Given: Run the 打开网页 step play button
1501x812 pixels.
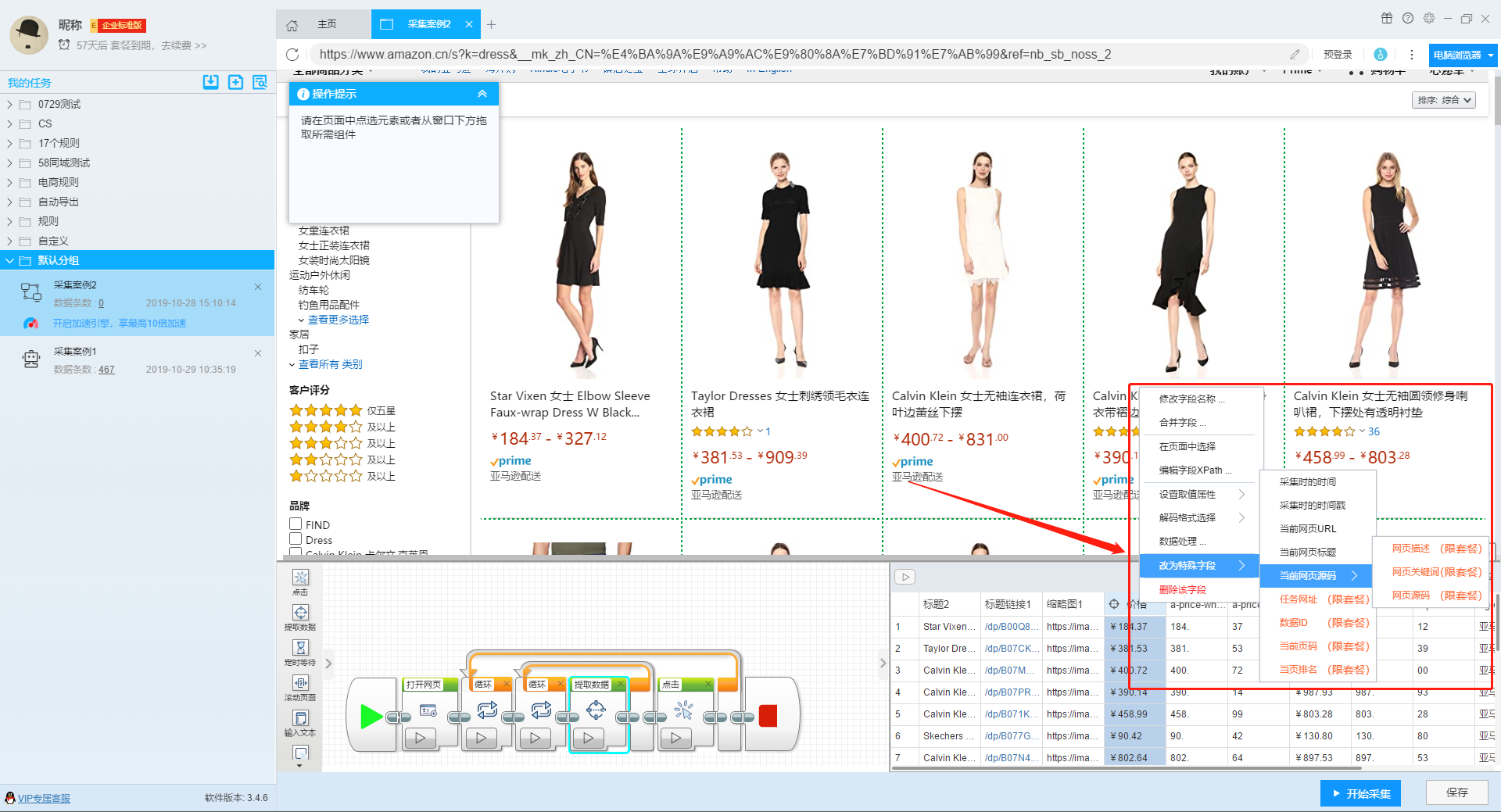Looking at the screenshot, I should (x=421, y=738).
